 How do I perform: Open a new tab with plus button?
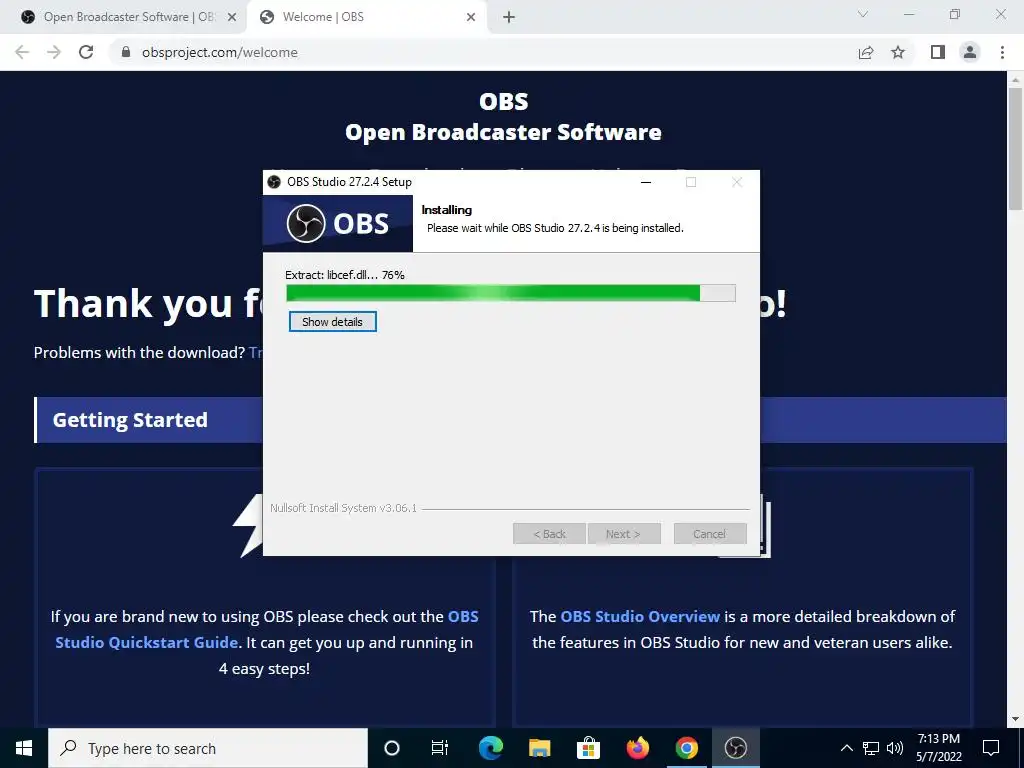click(x=509, y=17)
